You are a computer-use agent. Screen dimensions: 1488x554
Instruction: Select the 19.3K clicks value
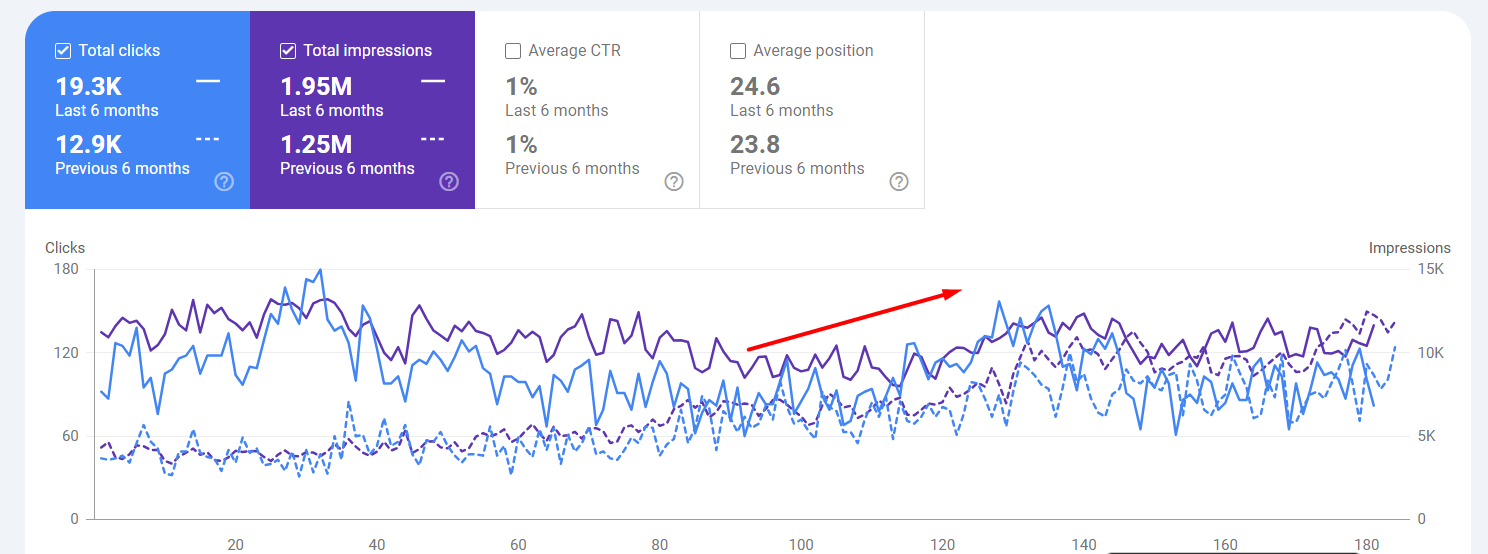pyautogui.click(x=89, y=88)
